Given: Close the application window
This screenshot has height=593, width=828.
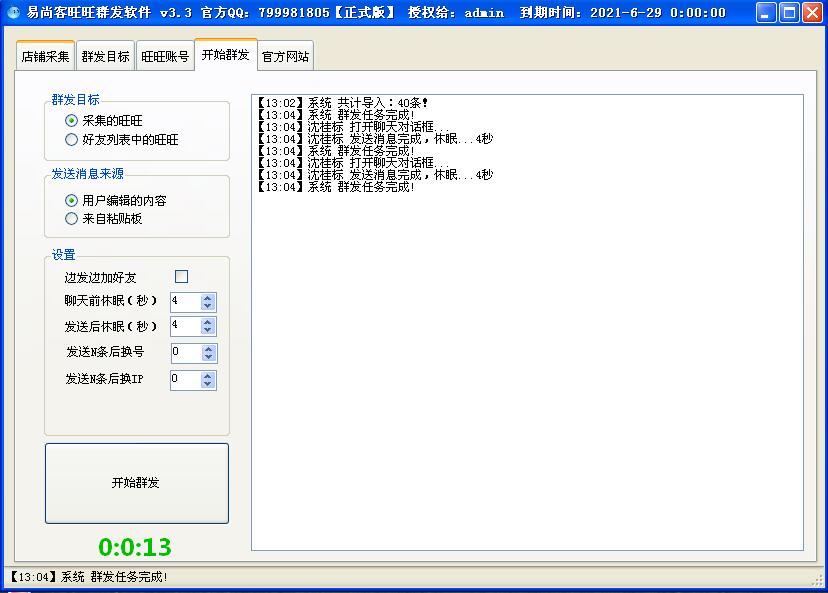Looking at the screenshot, I should (x=813, y=13).
